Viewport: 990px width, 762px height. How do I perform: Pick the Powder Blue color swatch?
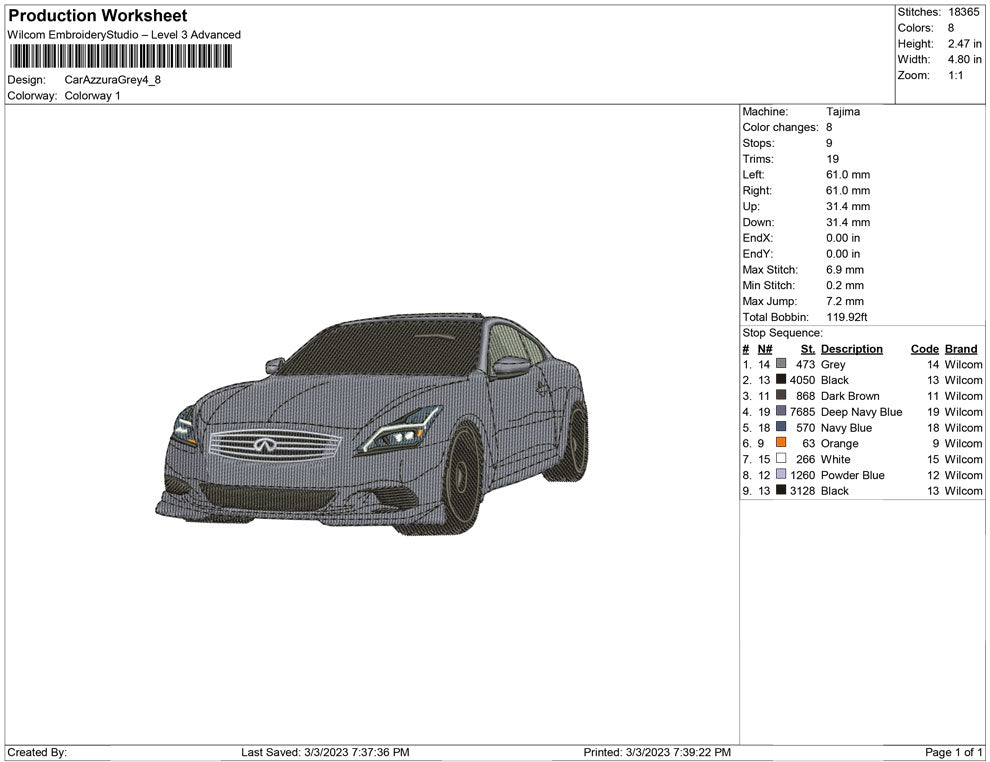781,475
